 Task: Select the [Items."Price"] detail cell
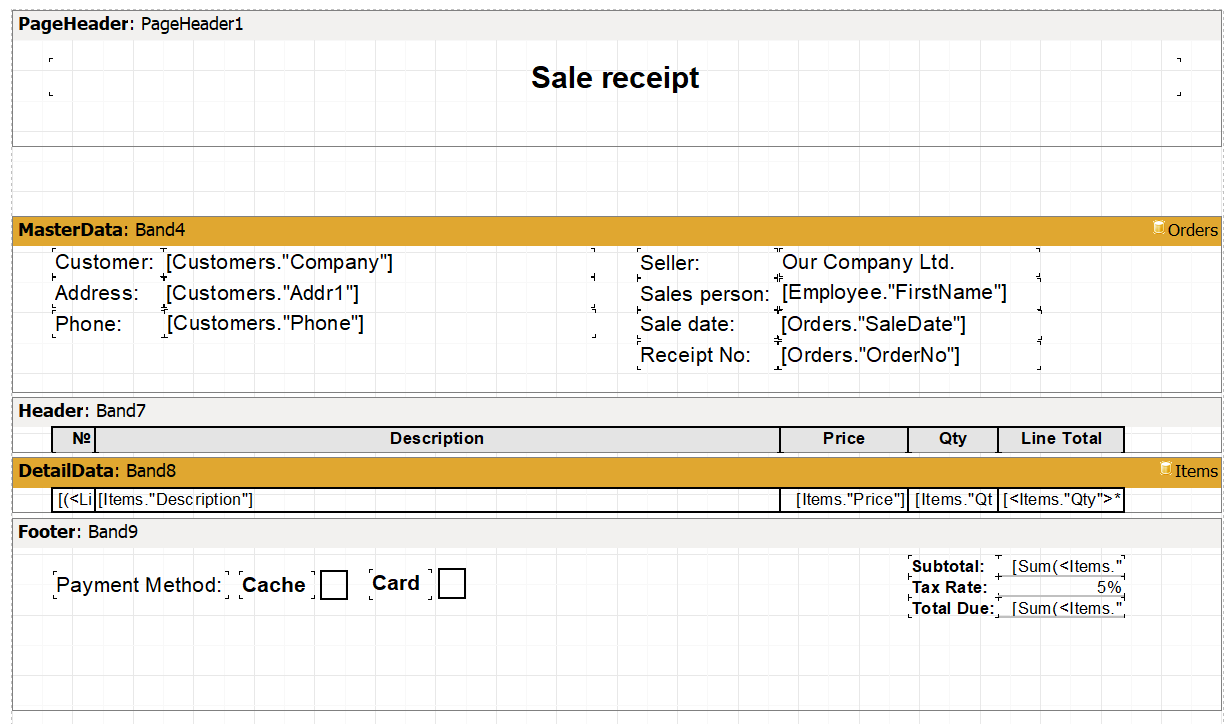(x=844, y=500)
